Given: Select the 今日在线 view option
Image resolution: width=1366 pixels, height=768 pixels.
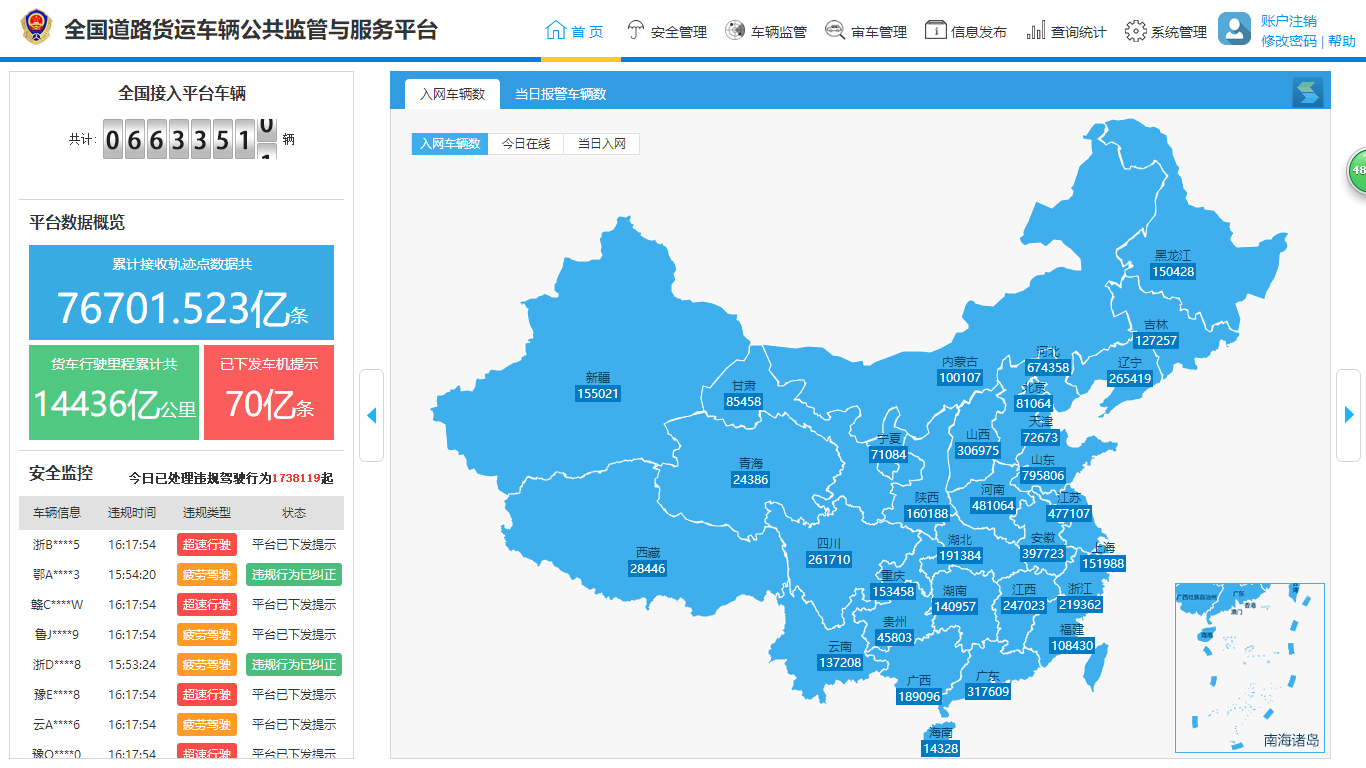Looking at the screenshot, I should 526,144.
